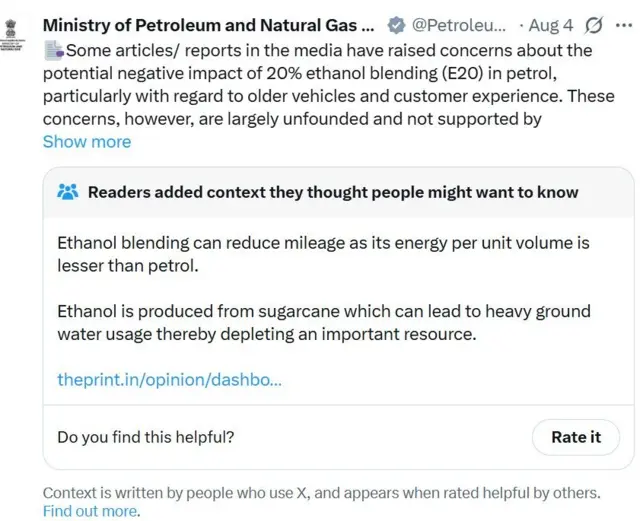Viewport: 640px width, 521px height.
Task: Open the Grok icon next to the date
Action: click(593, 25)
